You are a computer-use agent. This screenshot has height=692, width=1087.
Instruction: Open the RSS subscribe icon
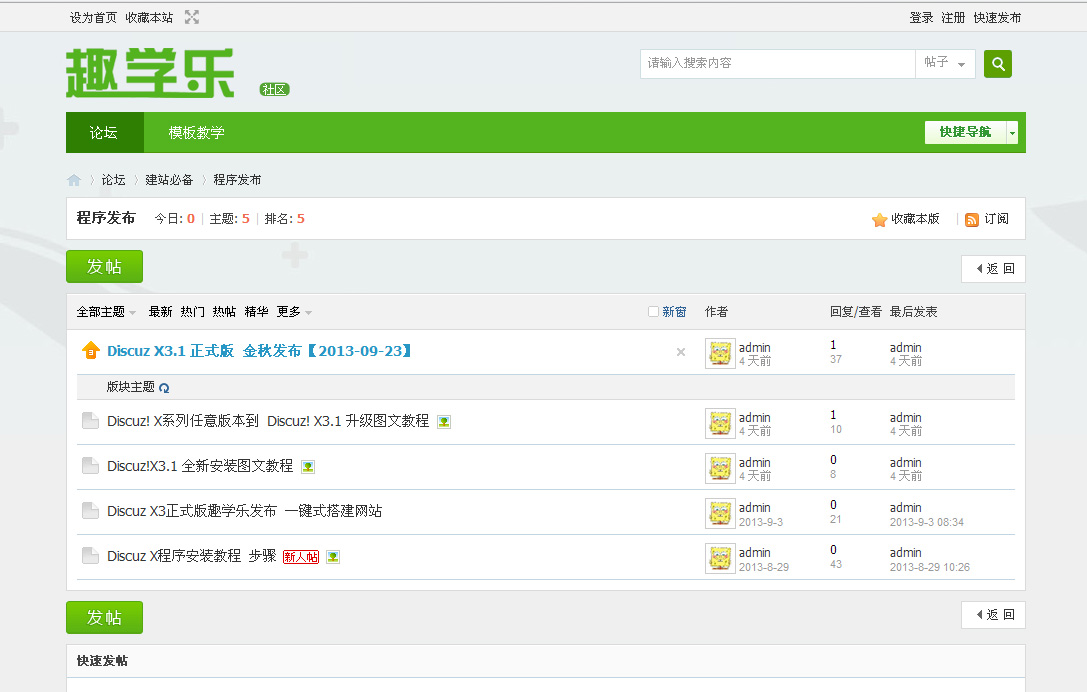point(972,220)
